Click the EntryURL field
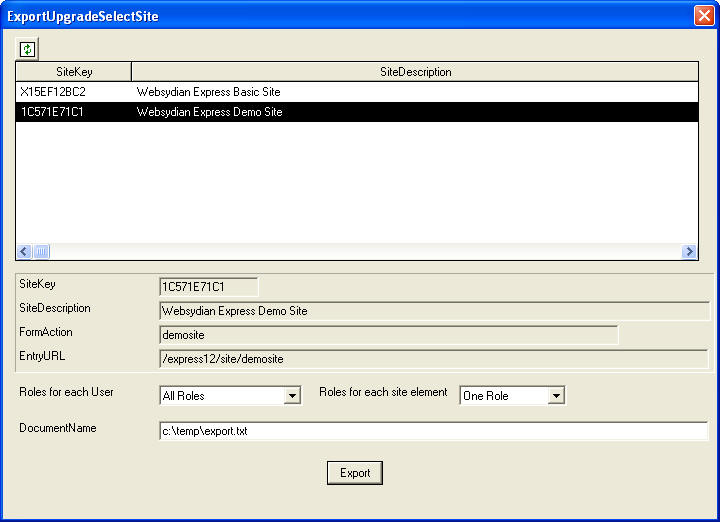The height and width of the screenshot is (522, 720). click(434, 359)
